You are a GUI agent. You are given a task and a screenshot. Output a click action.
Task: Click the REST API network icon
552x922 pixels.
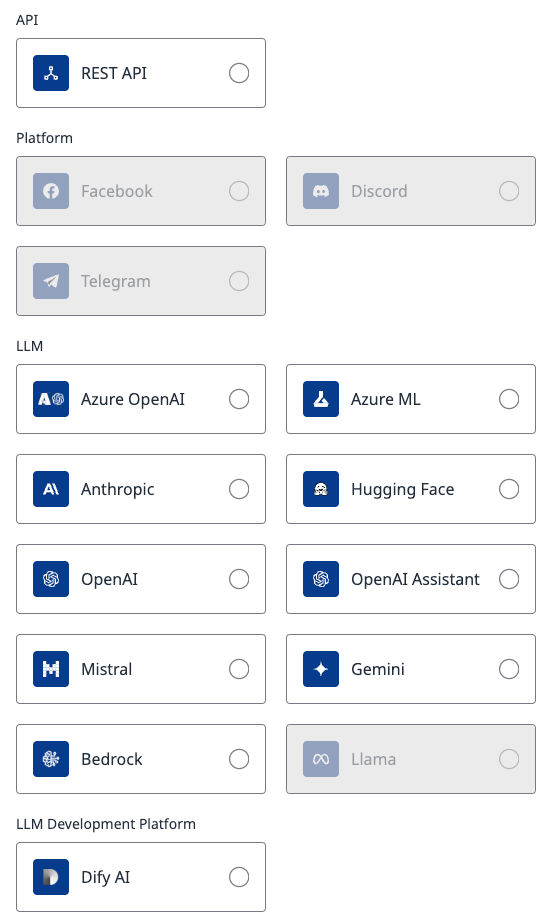[x=51, y=74]
